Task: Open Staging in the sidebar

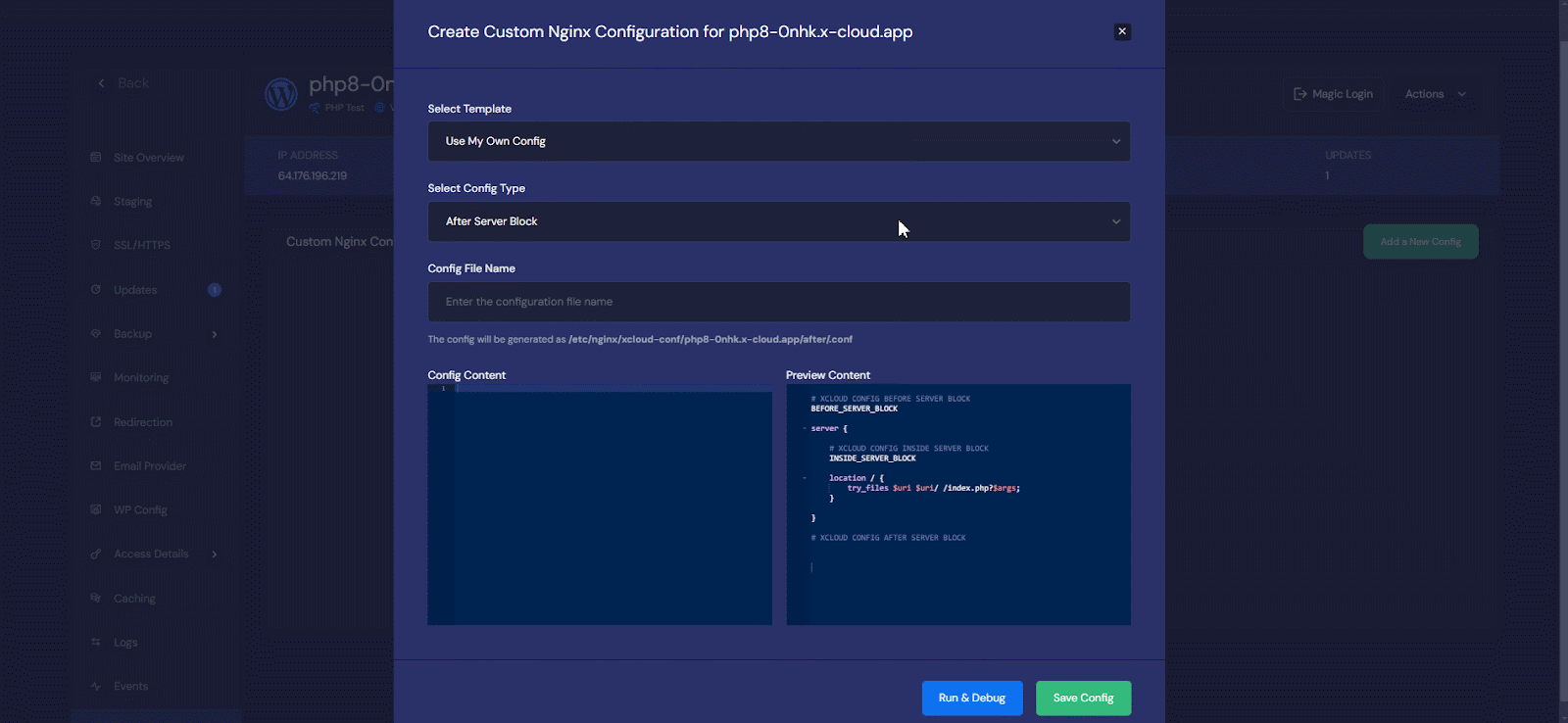Action: (132, 202)
